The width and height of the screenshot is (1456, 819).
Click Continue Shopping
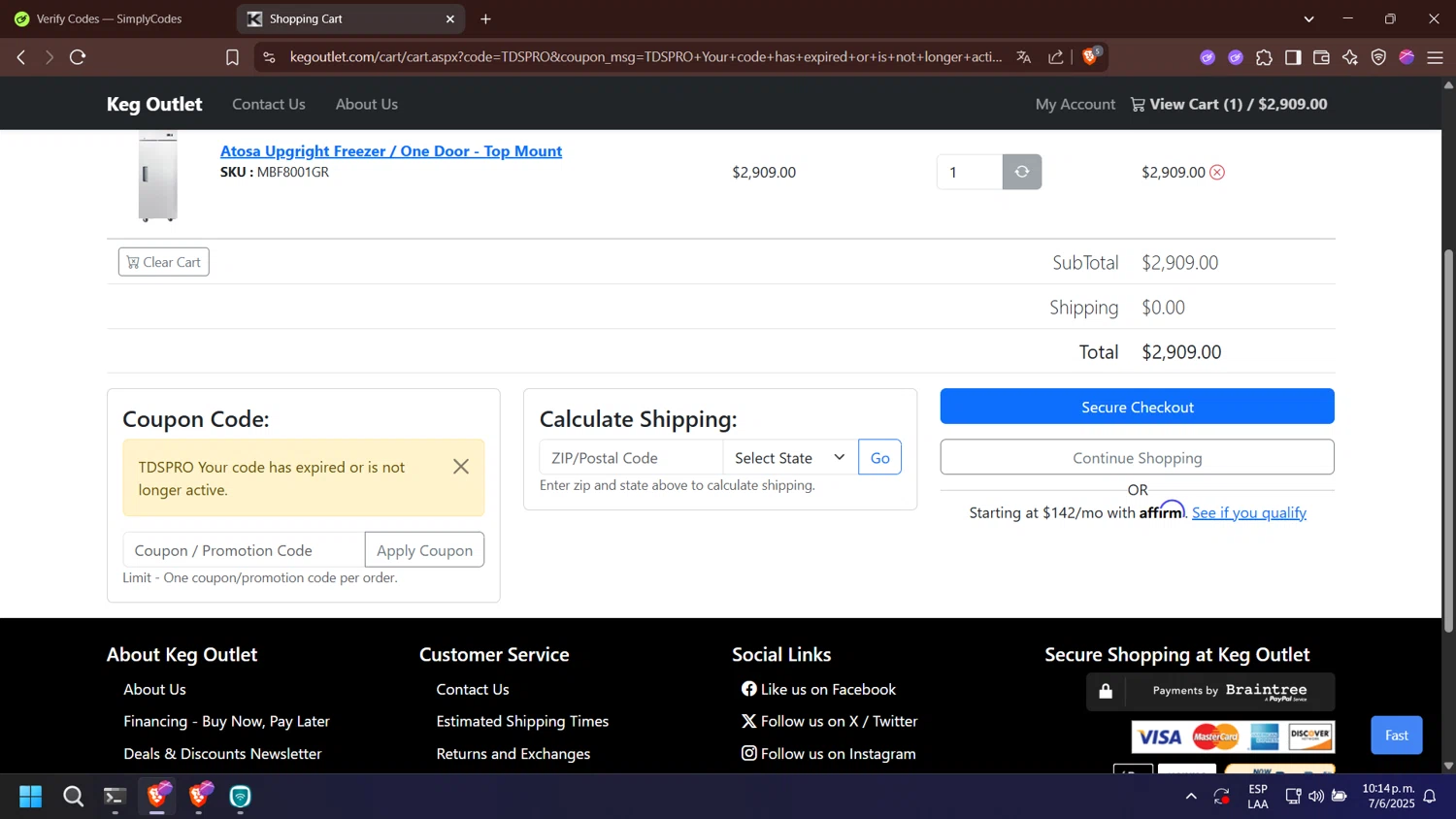point(1138,457)
